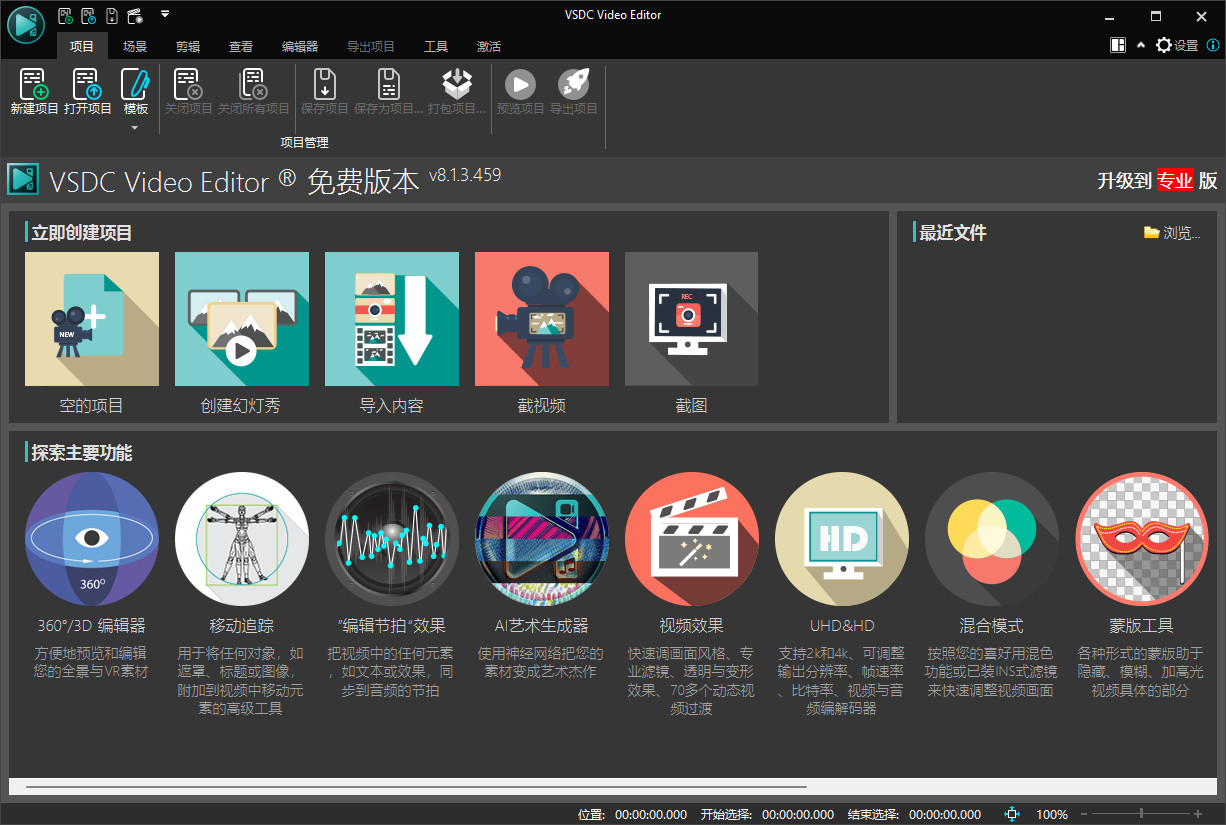Click quick access new project icon
The image size is (1226, 825).
66,15
